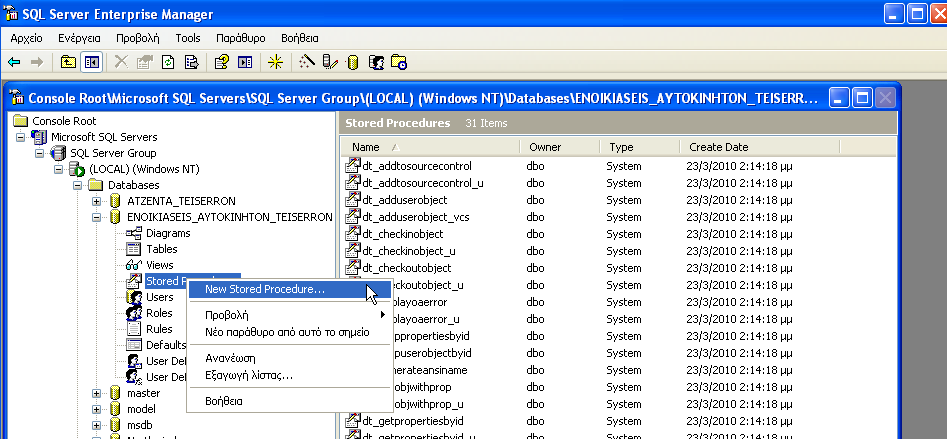Select the Defaults tree node
The height and width of the screenshot is (439, 947).
point(165,345)
